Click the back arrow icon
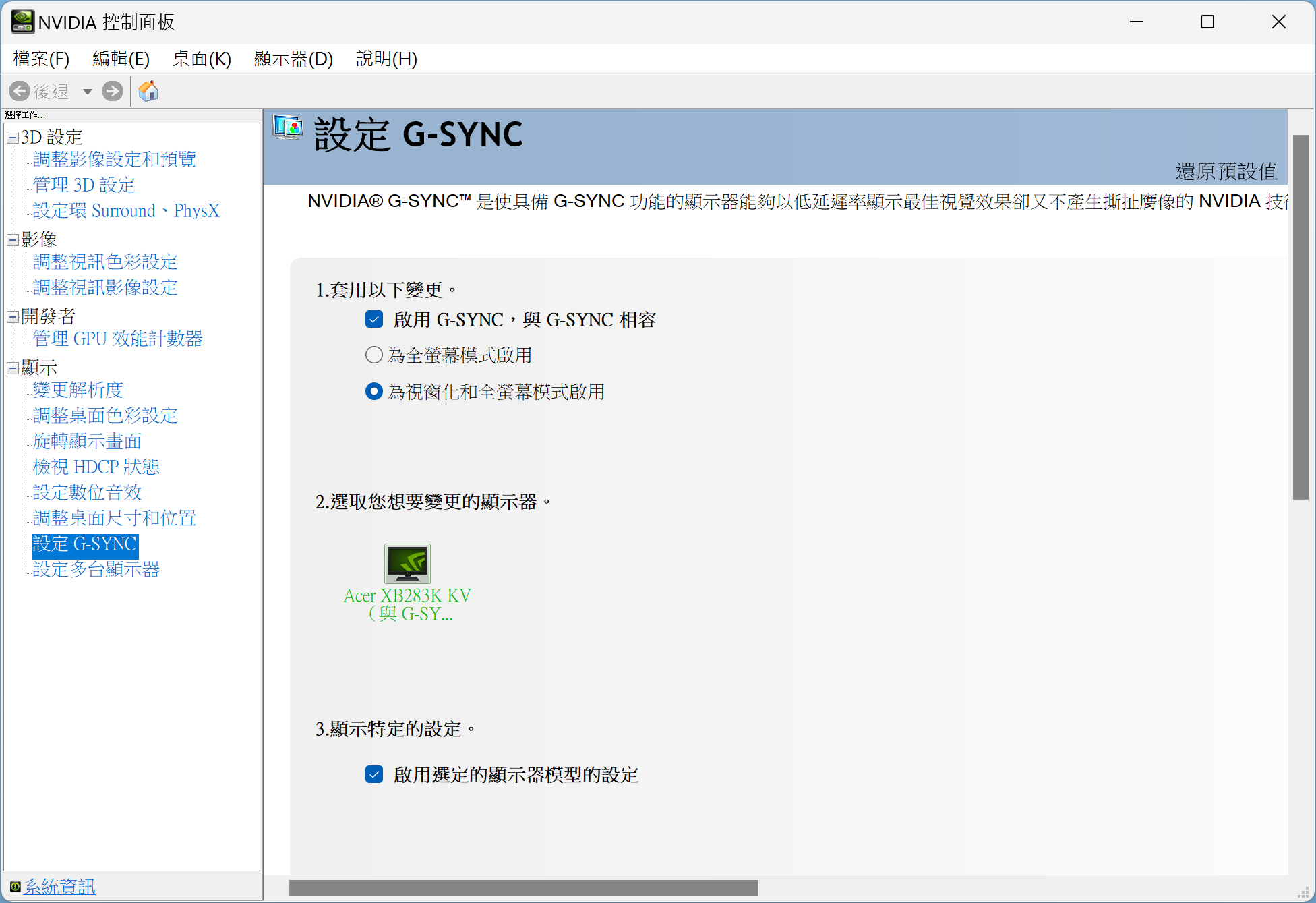 20,91
